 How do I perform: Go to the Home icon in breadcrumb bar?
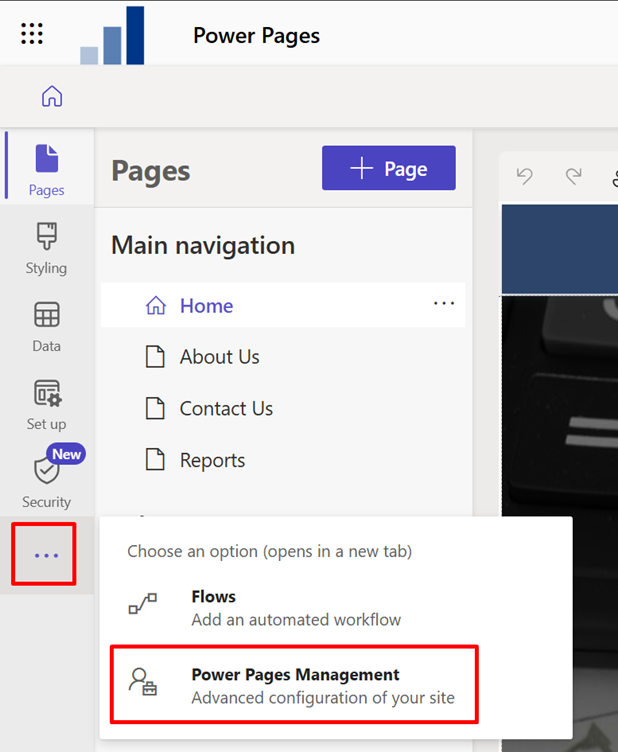tap(52, 96)
